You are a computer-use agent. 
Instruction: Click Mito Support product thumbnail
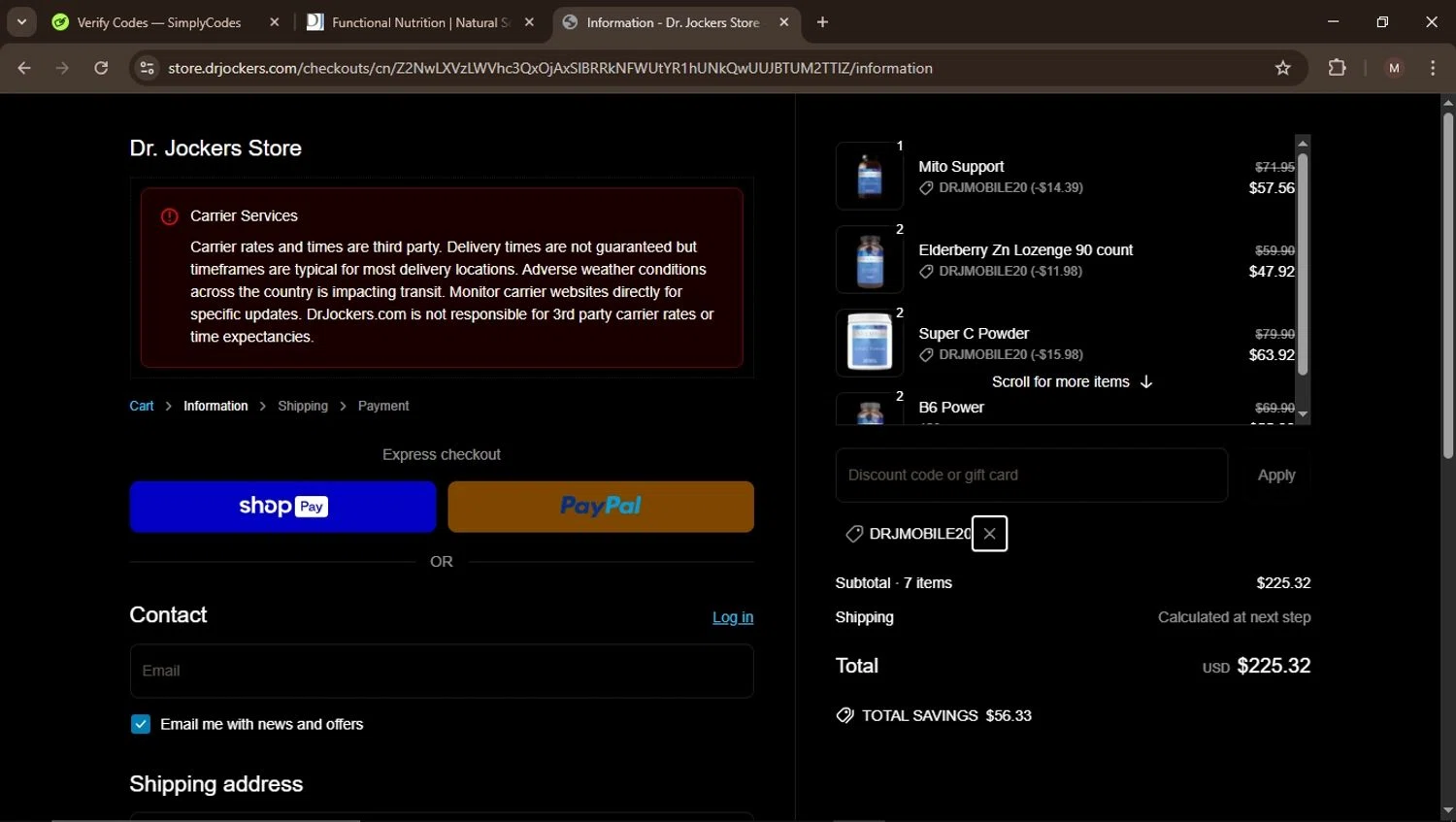click(x=870, y=176)
